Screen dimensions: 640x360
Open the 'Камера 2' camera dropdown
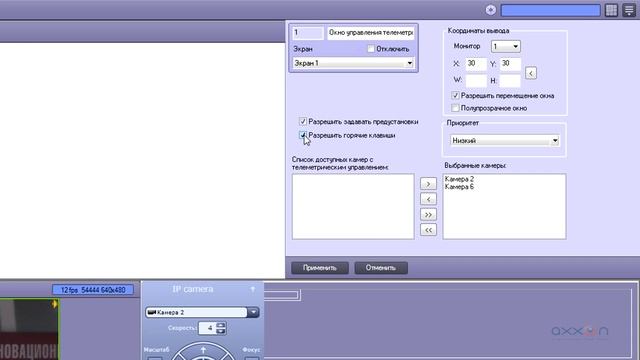pyautogui.click(x=202, y=312)
